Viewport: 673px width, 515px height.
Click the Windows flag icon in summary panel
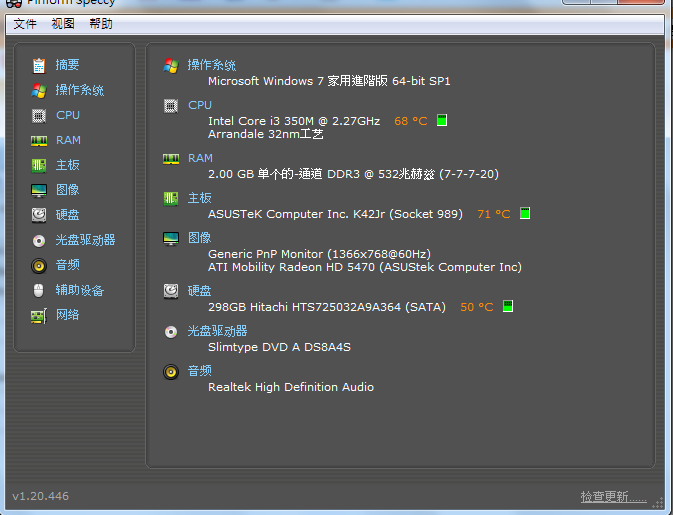[171, 66]
